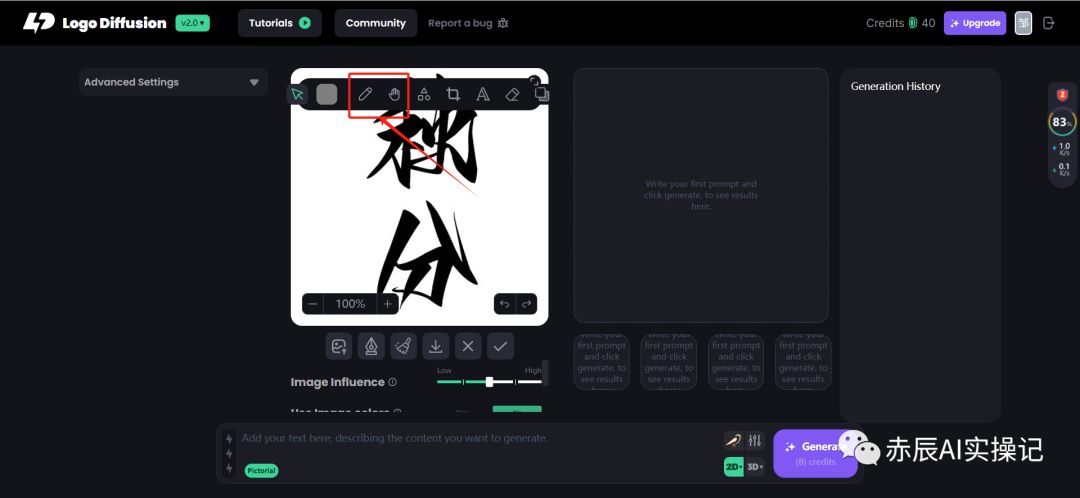This screenshot has height=498, width=1080.
Task: Select the crop tool
Action: 453,94
